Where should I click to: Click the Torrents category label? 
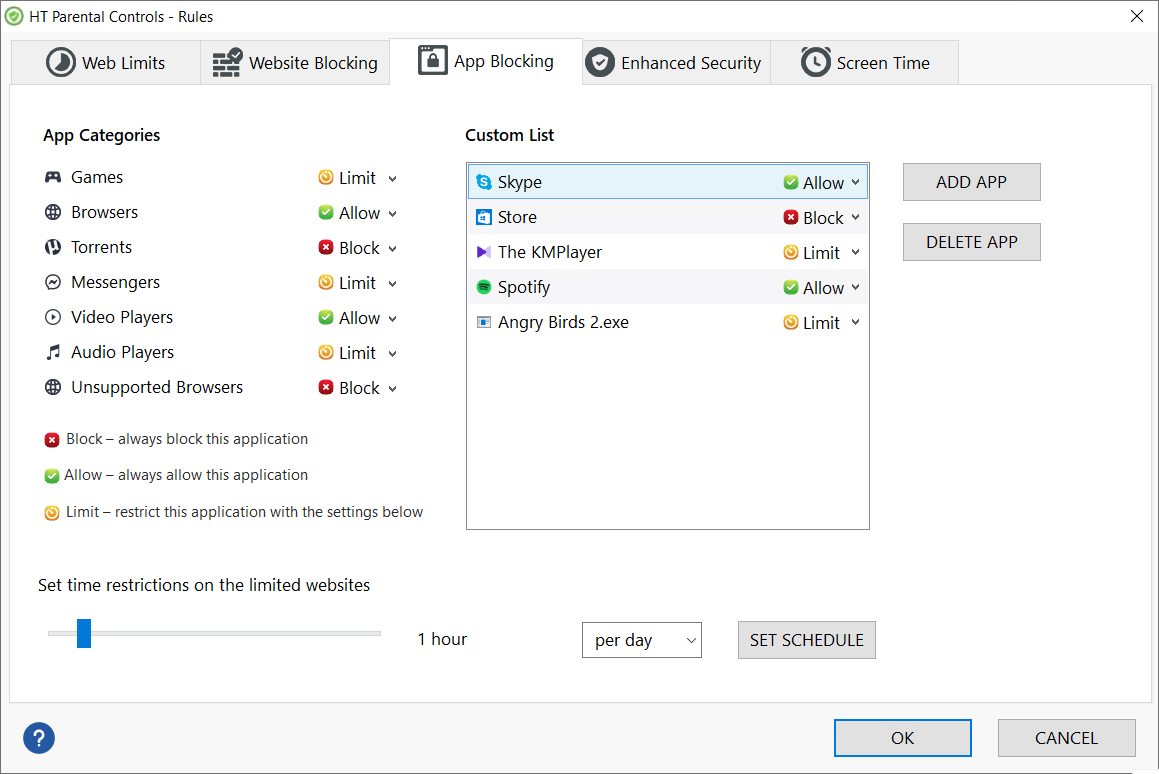pyautogui.click(x=101, y=247)
